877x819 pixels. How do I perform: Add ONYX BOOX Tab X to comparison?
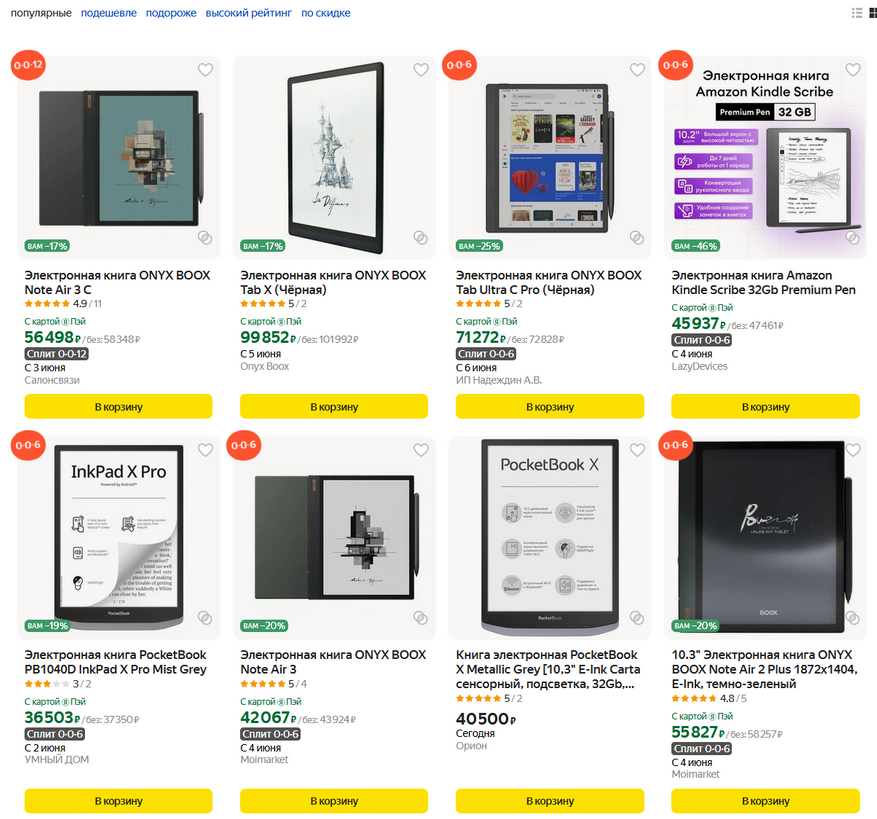(x=420, y=238)
